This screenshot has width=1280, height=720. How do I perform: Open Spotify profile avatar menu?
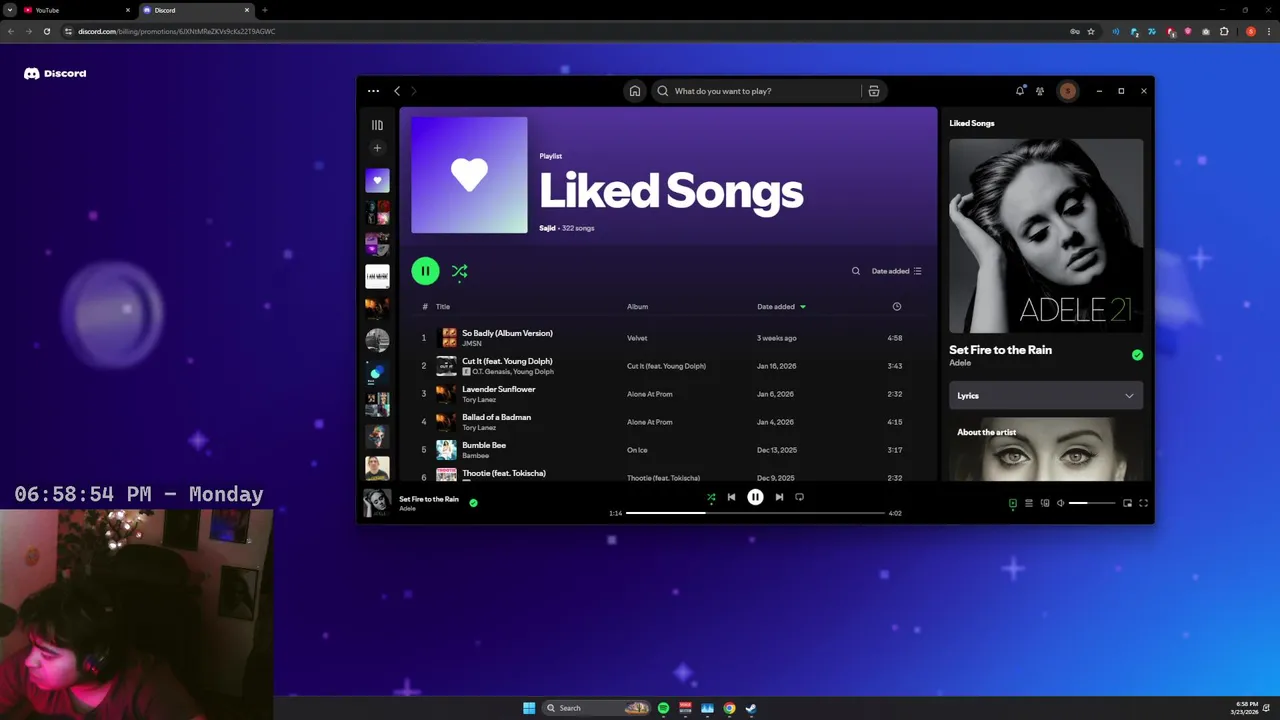point(1068,91)
